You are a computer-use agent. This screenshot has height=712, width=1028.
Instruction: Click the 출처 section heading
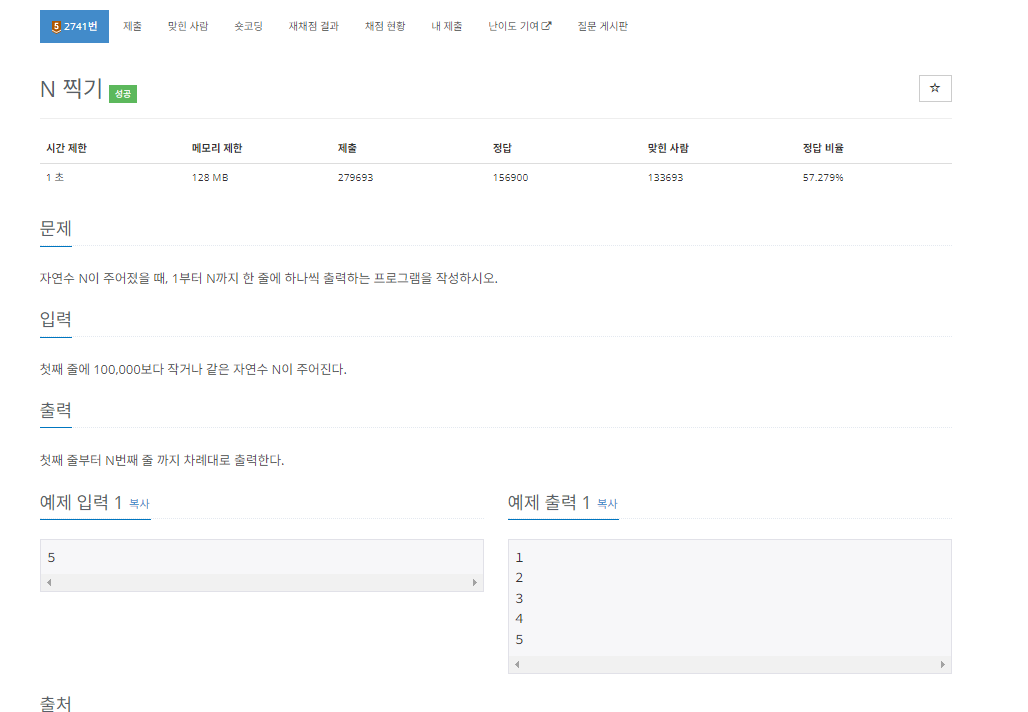point(56,703)
